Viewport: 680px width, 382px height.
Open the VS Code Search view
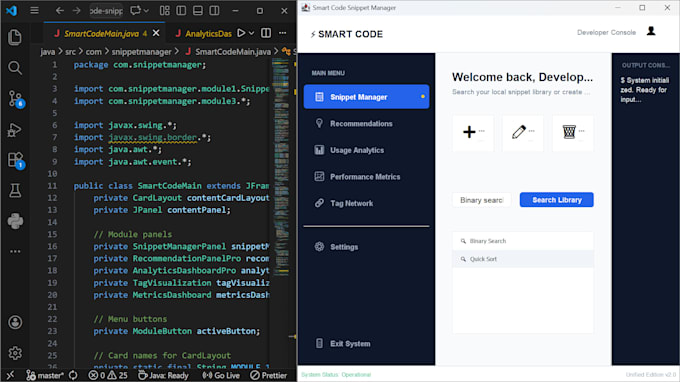[15, 68]
